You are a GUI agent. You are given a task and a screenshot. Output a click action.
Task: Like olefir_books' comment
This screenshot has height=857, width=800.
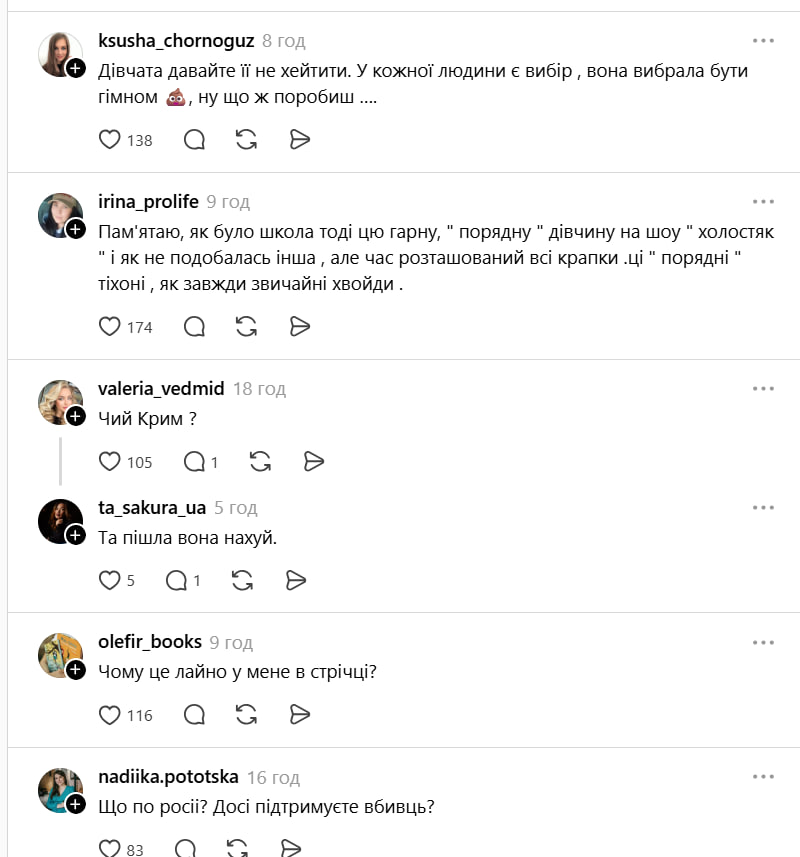[x=110, y=714]
